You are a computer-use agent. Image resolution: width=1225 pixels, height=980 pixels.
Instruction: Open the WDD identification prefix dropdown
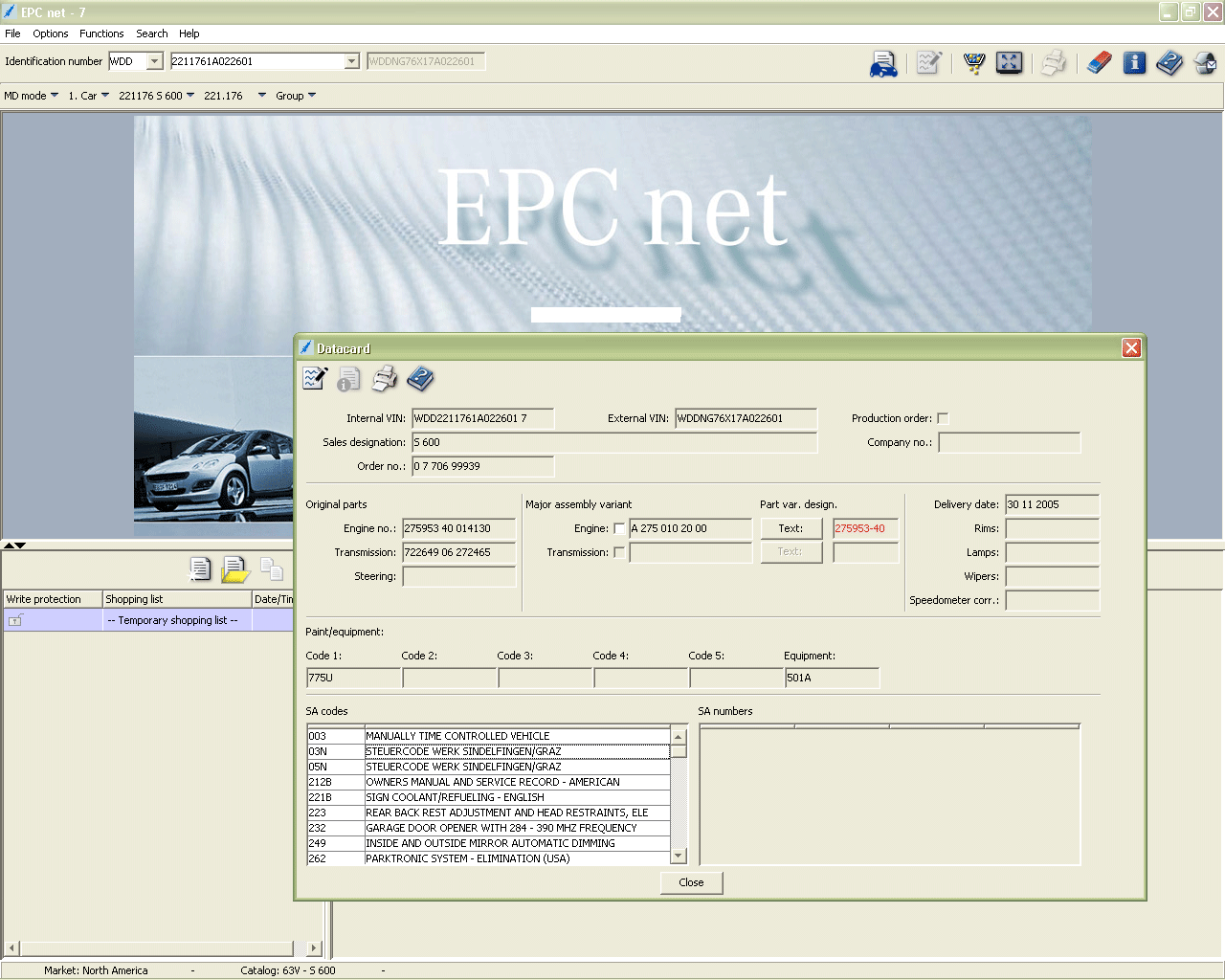(155, 61)
